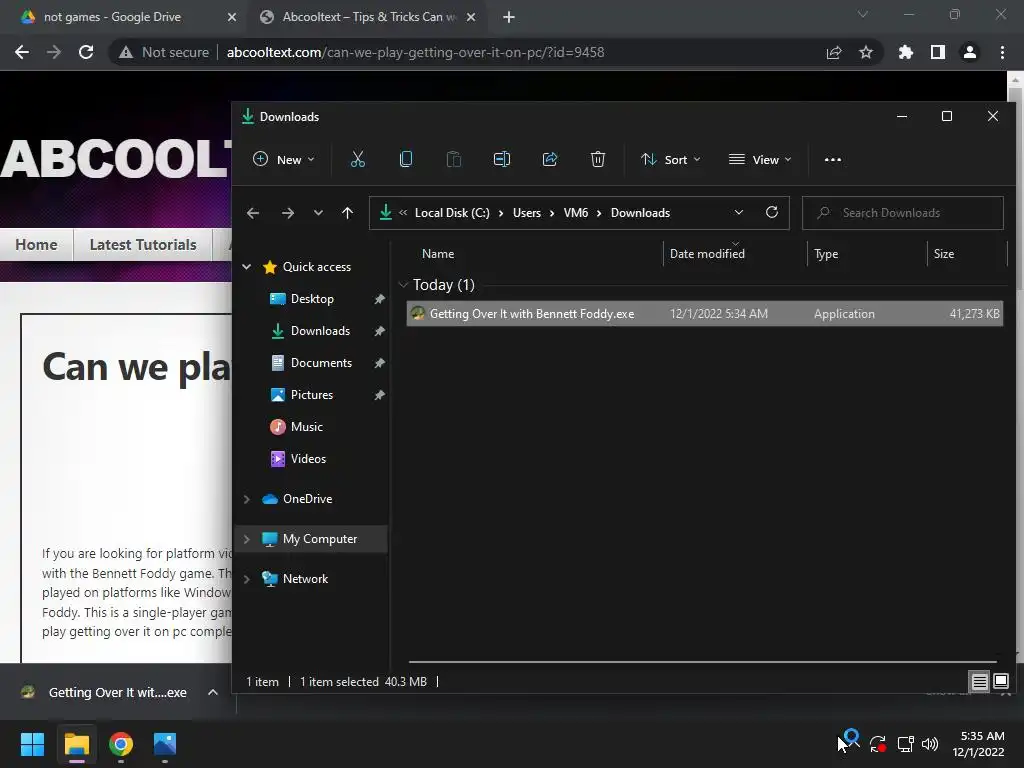This screenshot has height=768, width=1024.
Task: Close the Abcooltext browser tab
Action: 471,17
